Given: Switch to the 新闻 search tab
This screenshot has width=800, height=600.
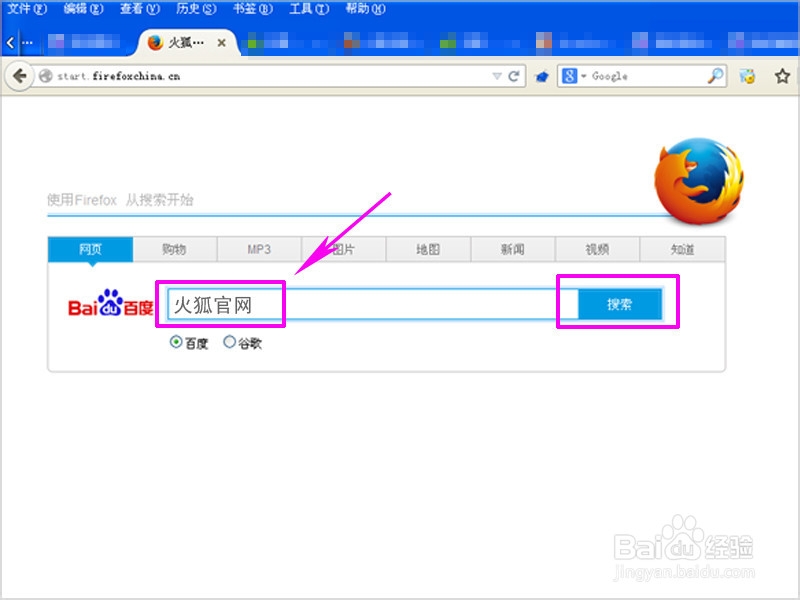Looking at the screenshot, I should [513, 249].
